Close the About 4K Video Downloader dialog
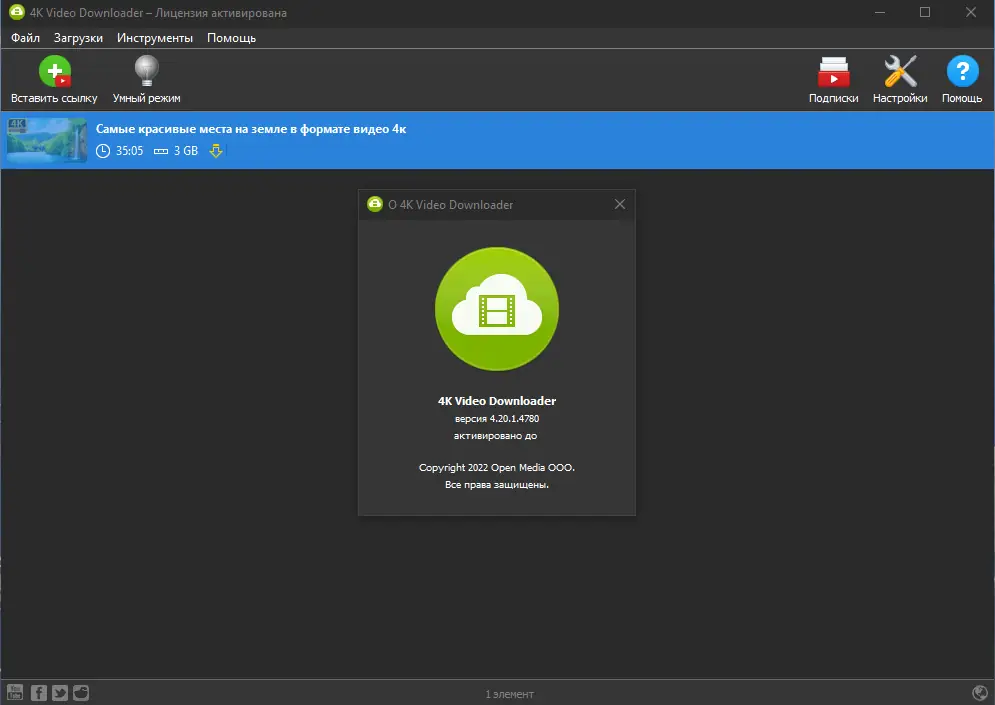The image size is (995, 705). tap(620, 204)
